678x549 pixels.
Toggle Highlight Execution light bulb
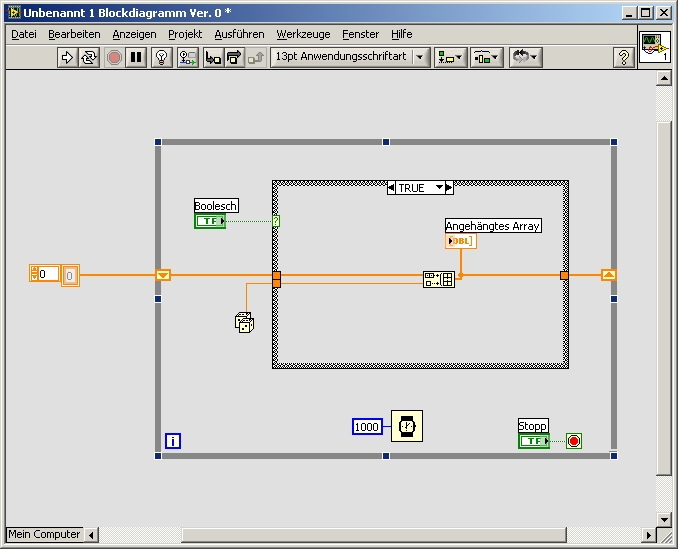(162, 57)
